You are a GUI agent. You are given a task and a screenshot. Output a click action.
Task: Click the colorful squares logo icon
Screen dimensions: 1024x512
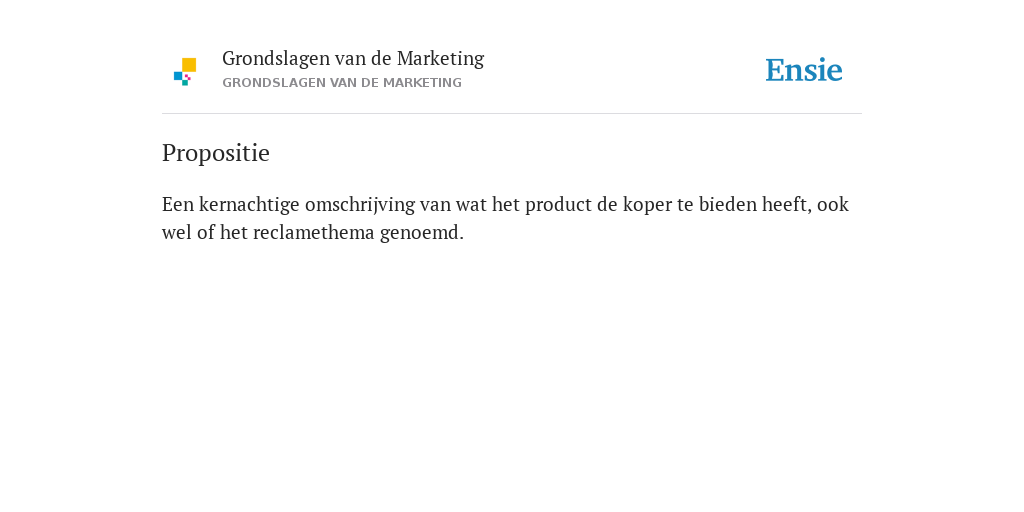click(x=185, y=72)
